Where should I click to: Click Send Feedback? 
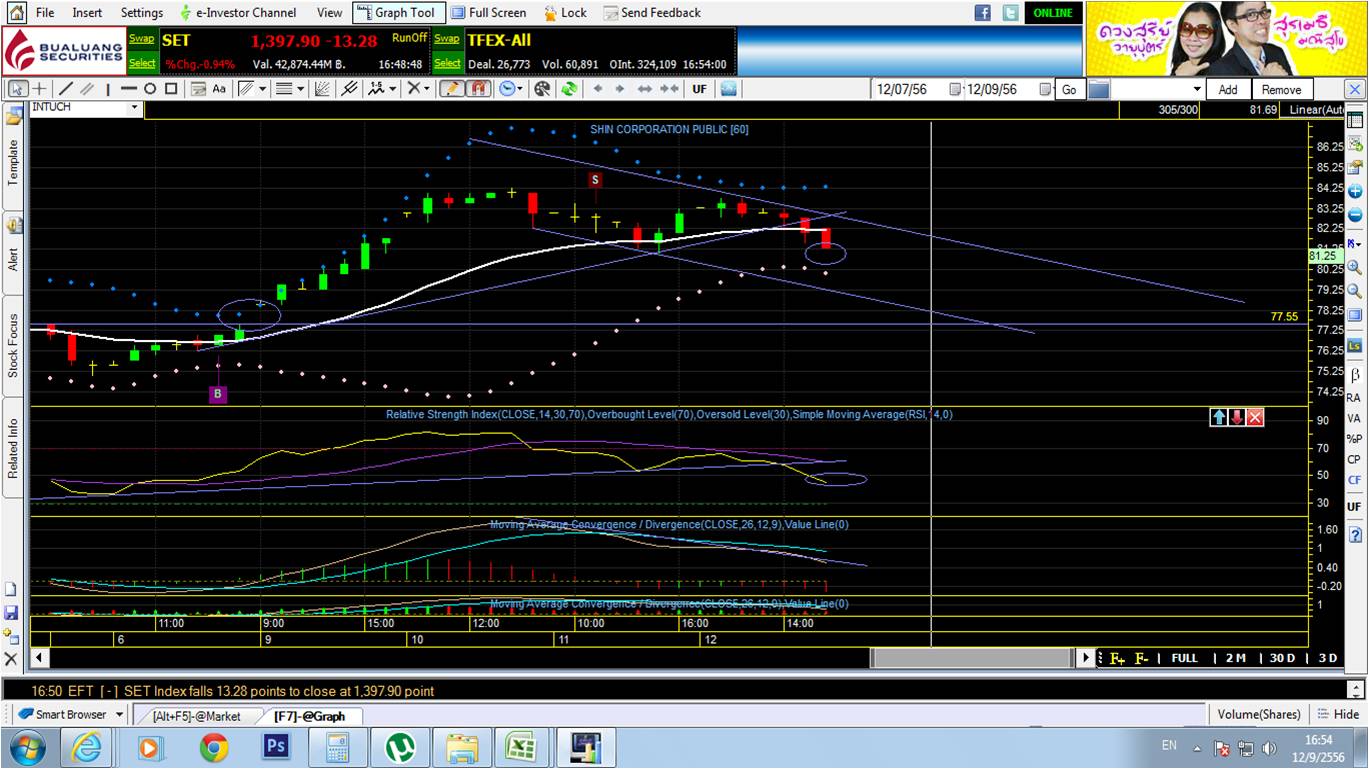click(652, 13)
